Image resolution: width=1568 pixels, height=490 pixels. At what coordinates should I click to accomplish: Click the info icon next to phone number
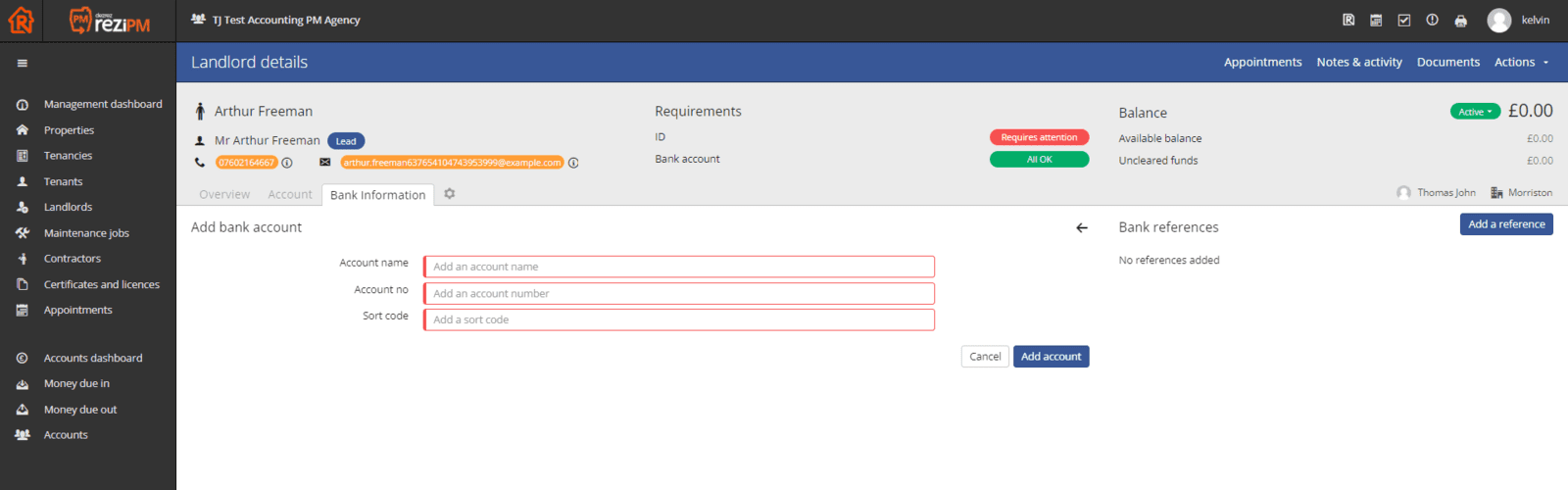tap(287, 163)
